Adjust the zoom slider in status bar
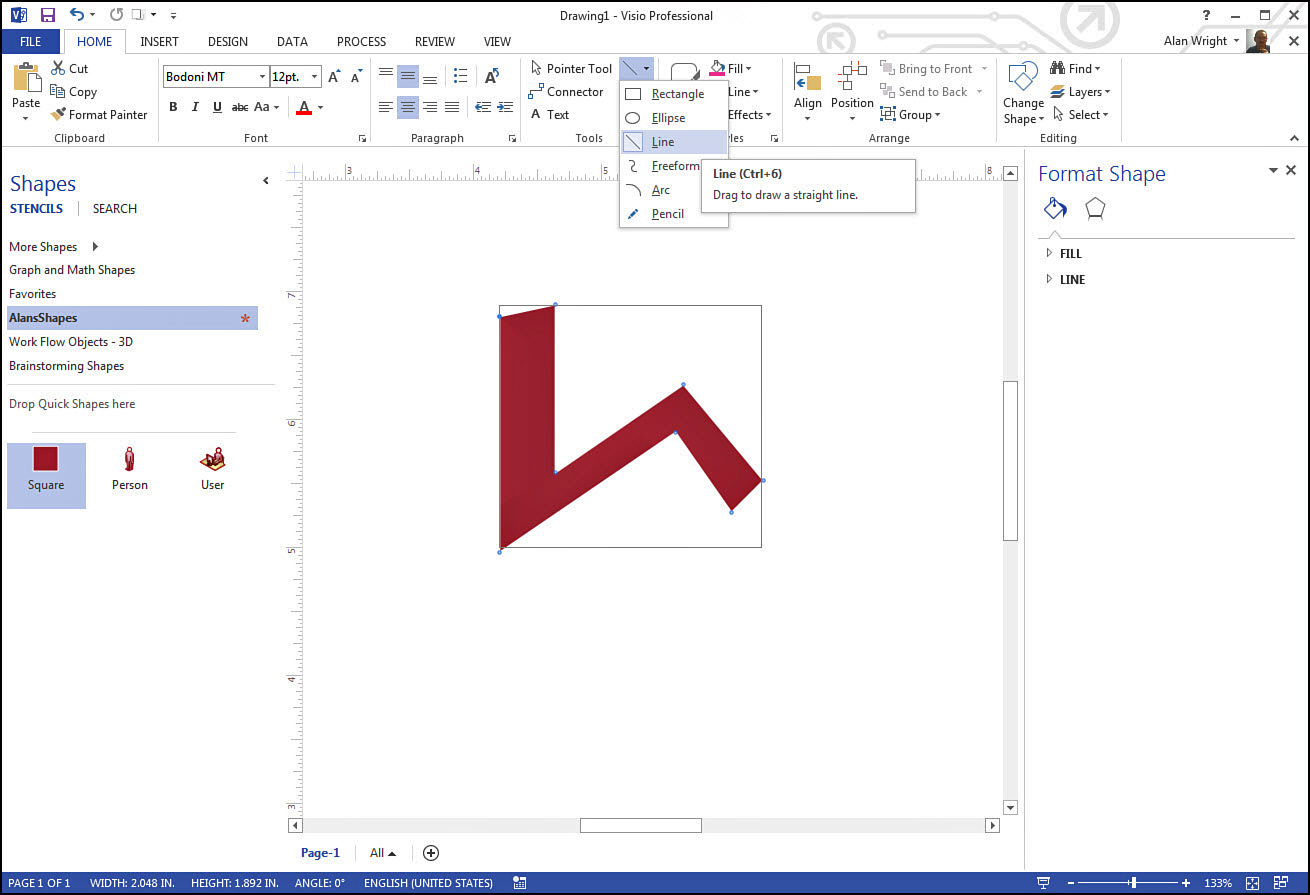 [x=1133, y=883]
